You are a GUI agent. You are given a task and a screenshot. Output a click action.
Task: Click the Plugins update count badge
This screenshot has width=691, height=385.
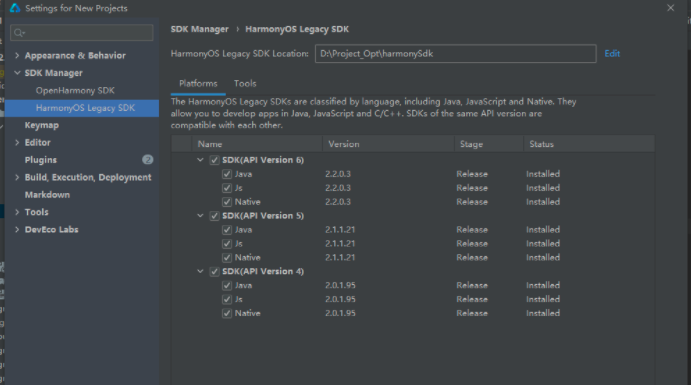pyautogui.click(x=148, y=159)
